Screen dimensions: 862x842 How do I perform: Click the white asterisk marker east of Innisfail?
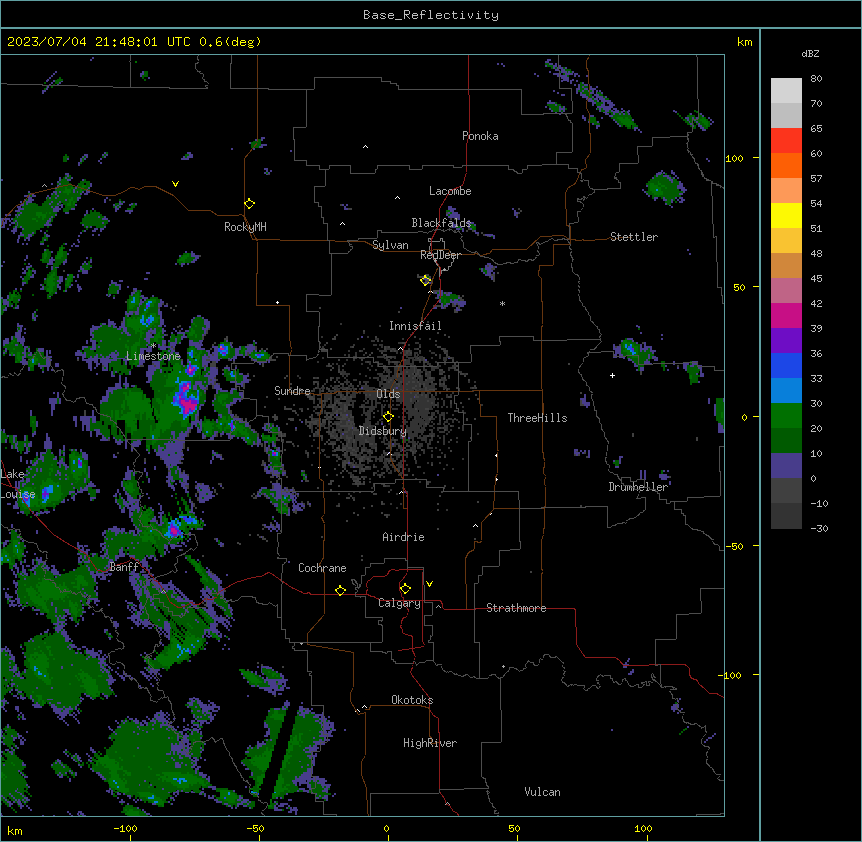pos(502,303)
